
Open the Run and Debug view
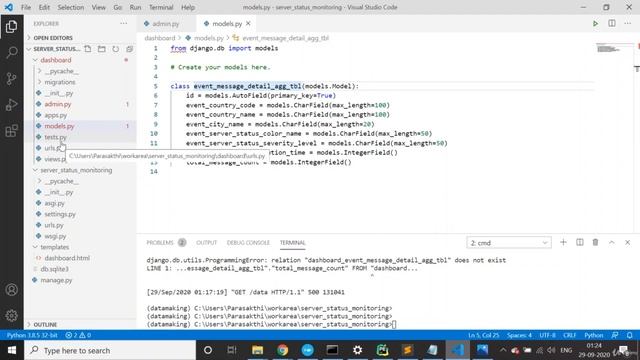(11, 104)
